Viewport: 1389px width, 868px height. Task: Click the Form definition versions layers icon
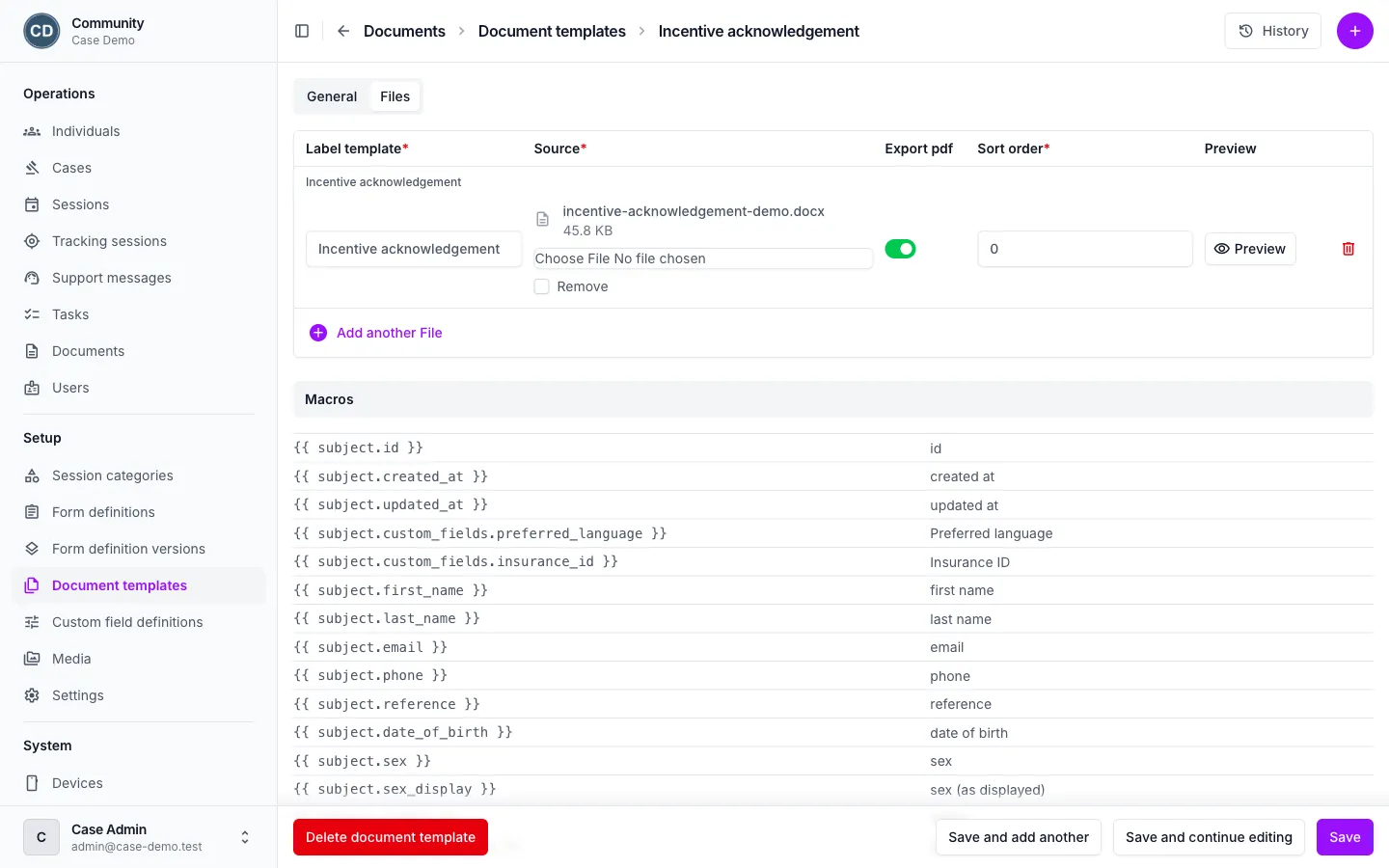click(x=32, y=549)
